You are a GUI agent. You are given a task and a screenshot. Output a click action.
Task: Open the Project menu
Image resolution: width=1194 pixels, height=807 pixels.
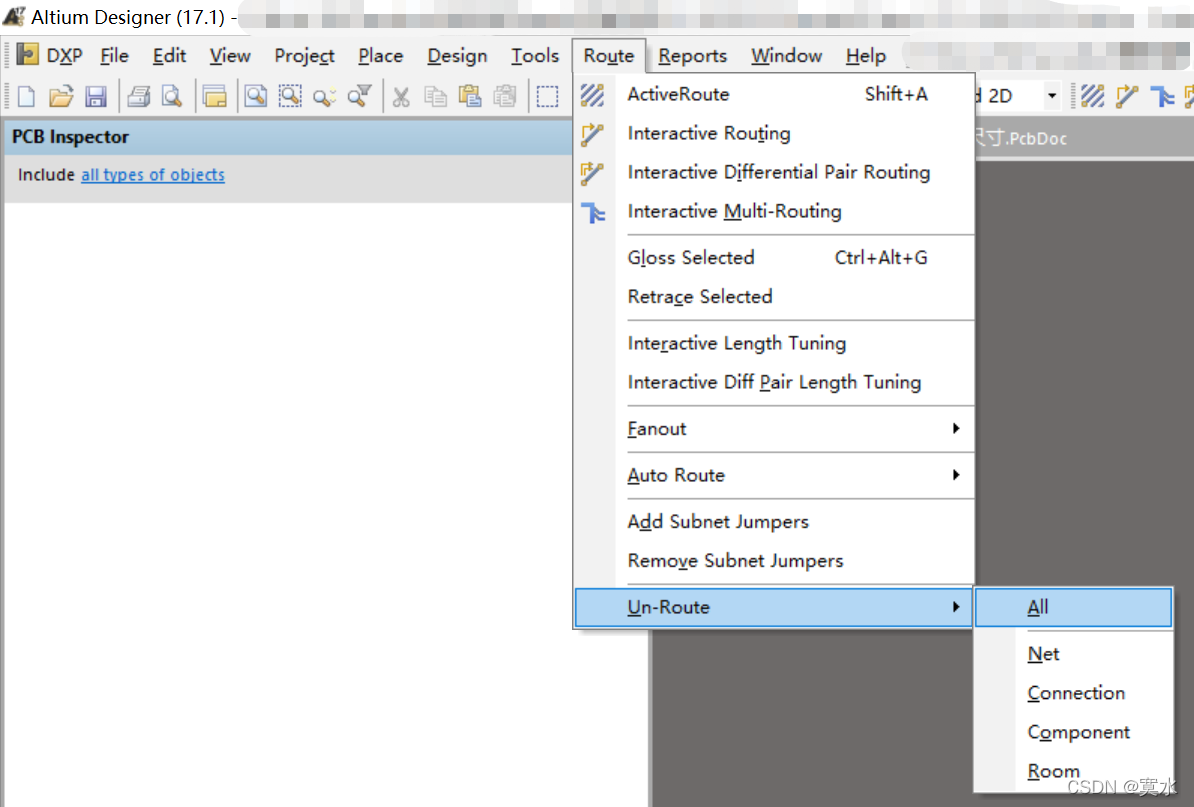[x=305, y=56]
